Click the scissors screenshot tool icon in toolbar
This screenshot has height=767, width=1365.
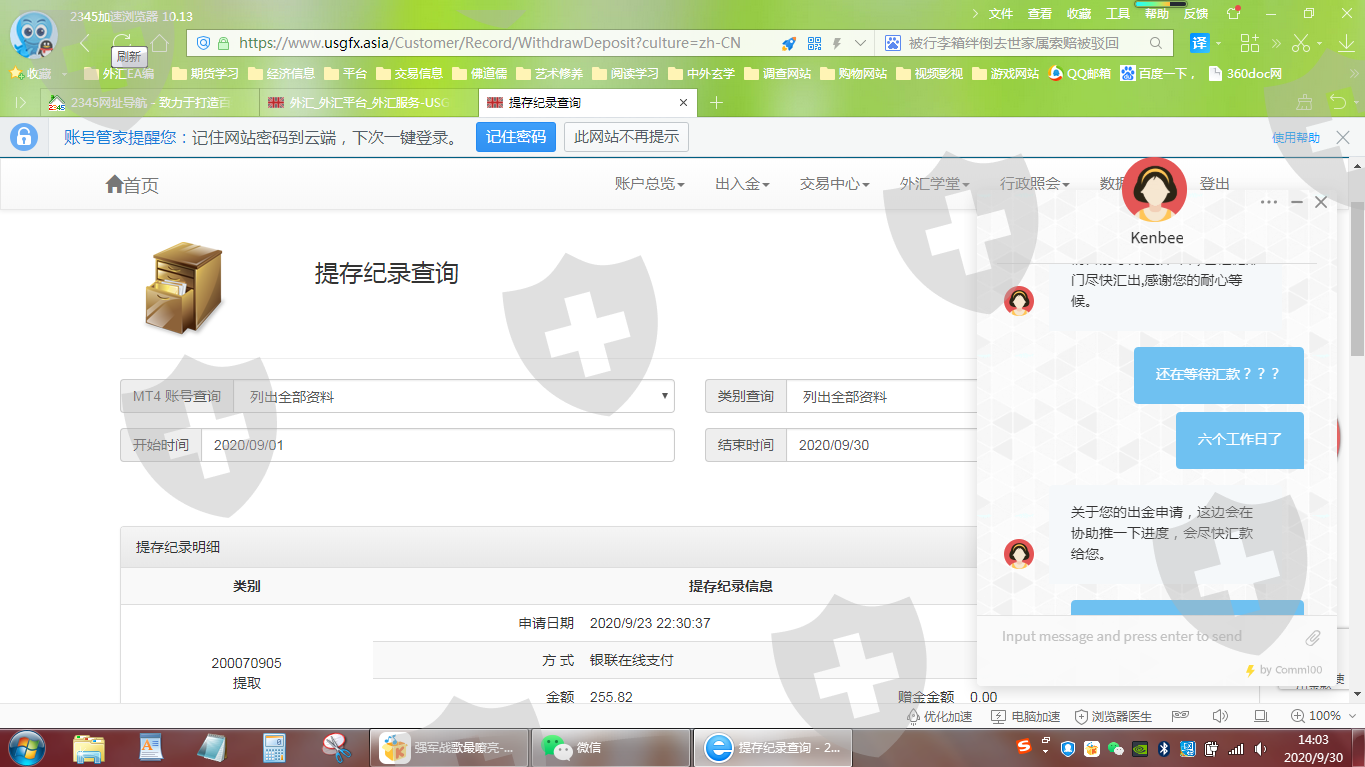pyautogui.click(x=1300, y=43)
